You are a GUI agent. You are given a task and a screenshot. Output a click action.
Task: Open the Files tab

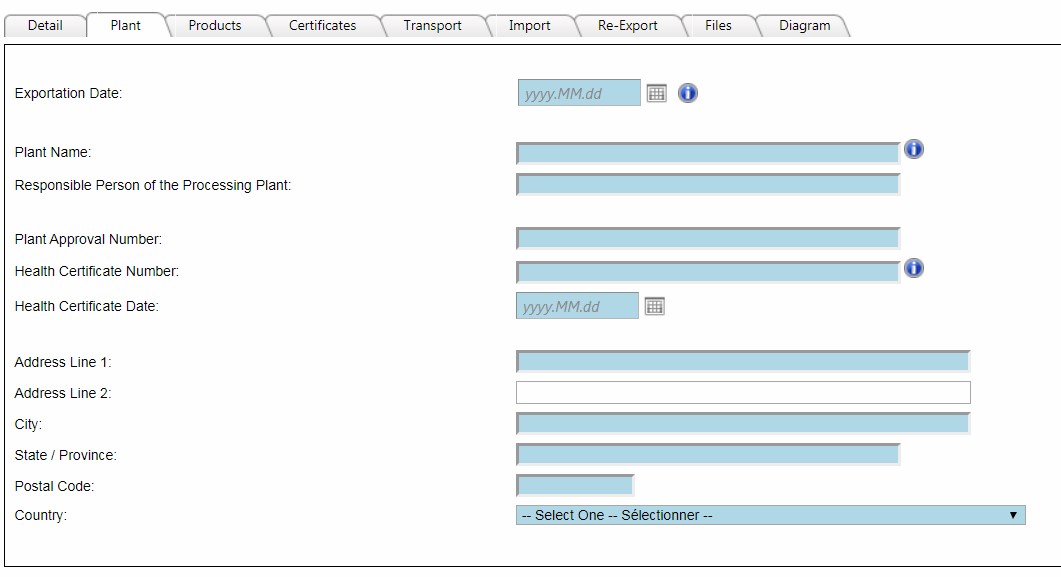click(x=718, y=26)
